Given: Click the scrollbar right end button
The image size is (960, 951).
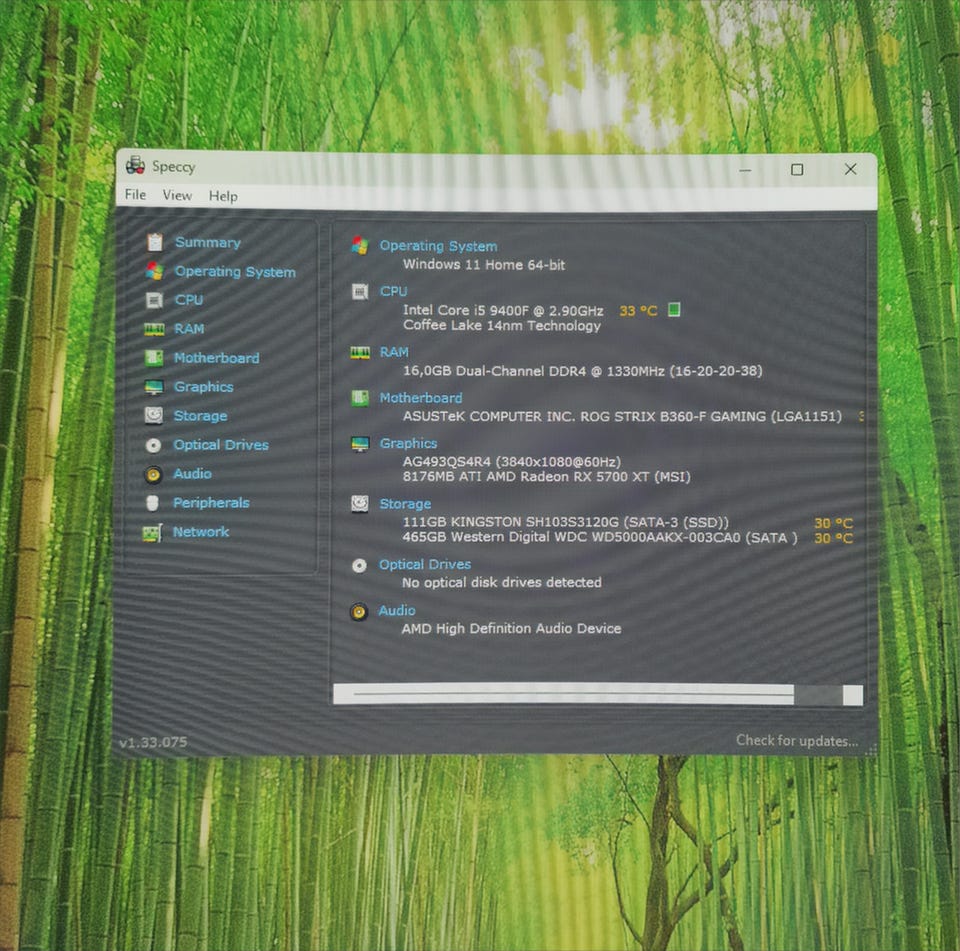Looking at the screenshot, I should pyautogui.click(x=852, y=695).
